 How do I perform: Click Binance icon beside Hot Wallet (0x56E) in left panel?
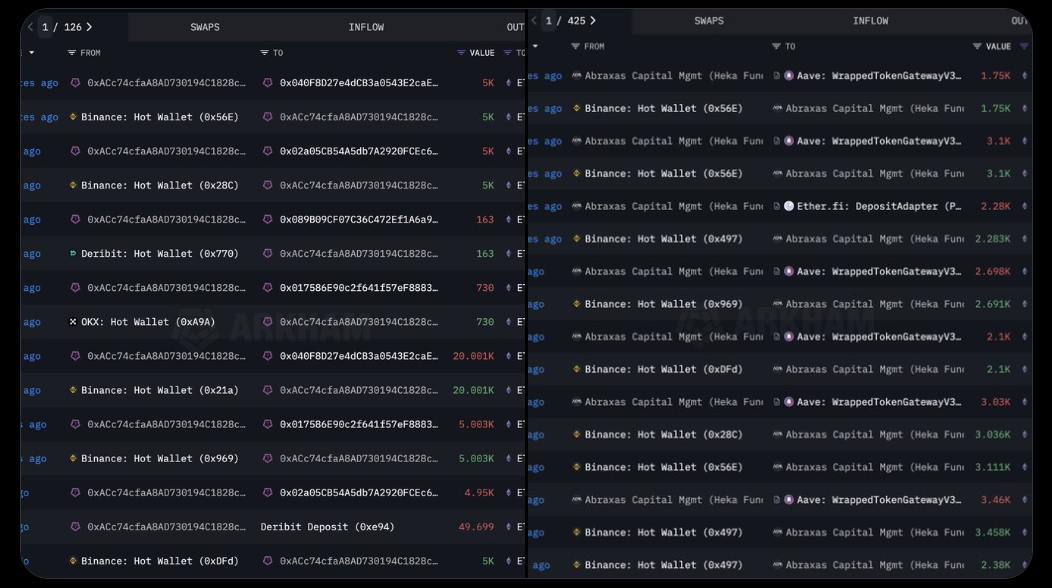73,117
